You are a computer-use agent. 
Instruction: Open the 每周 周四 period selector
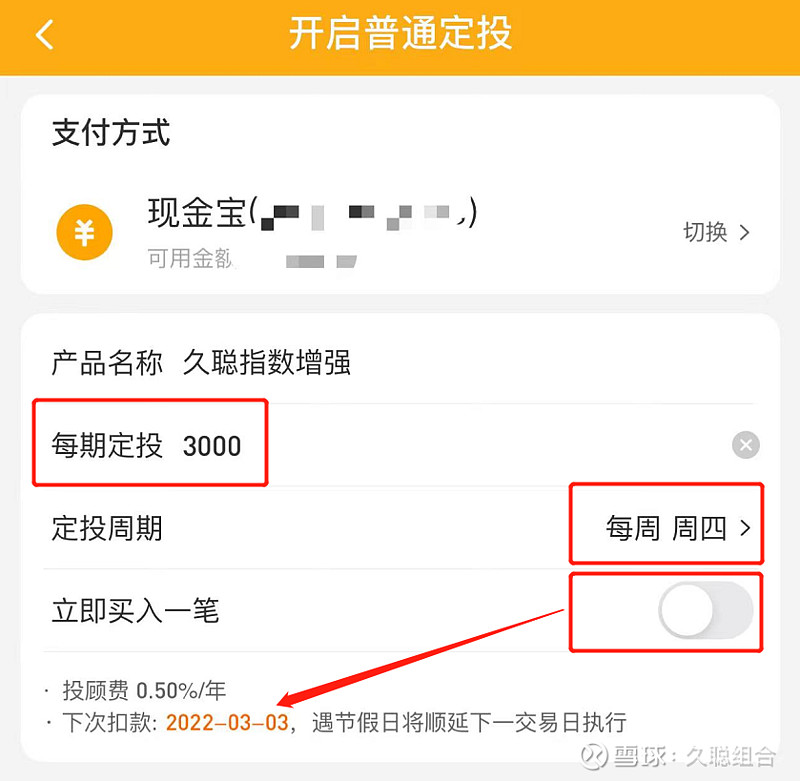pos(678,528)
